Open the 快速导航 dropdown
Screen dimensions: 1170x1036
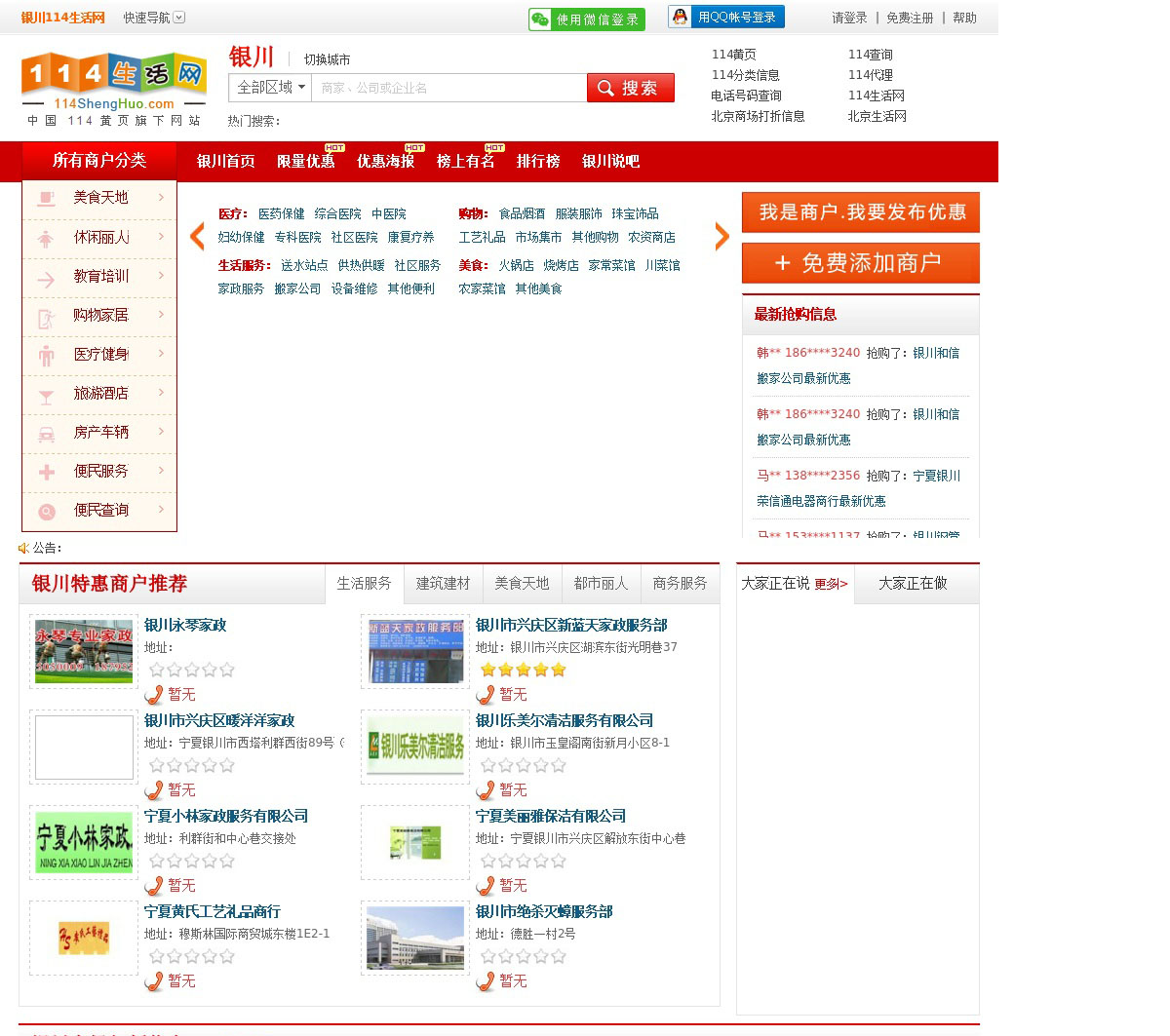point(153,18)
